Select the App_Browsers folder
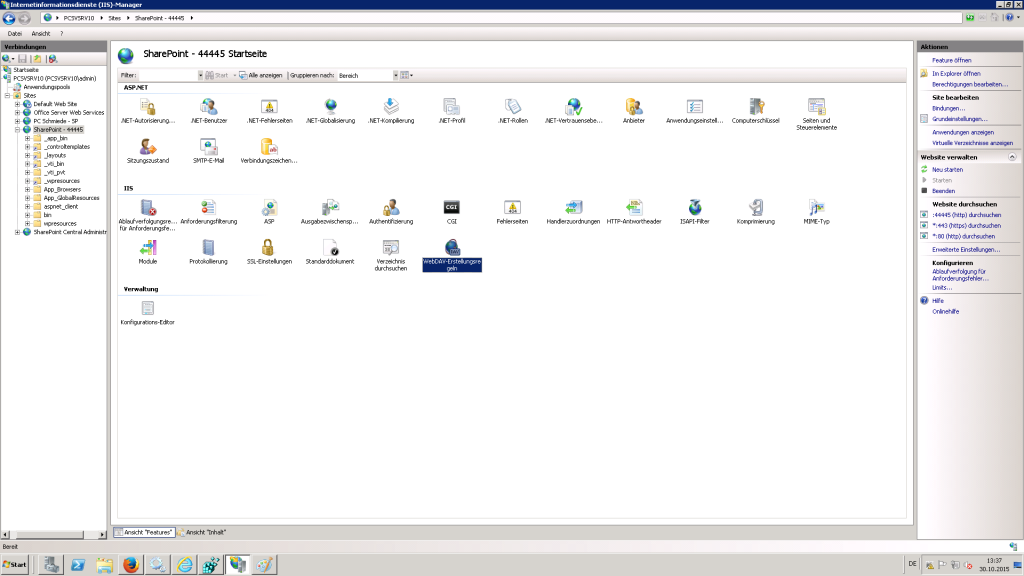 click(x=62, y=189)
